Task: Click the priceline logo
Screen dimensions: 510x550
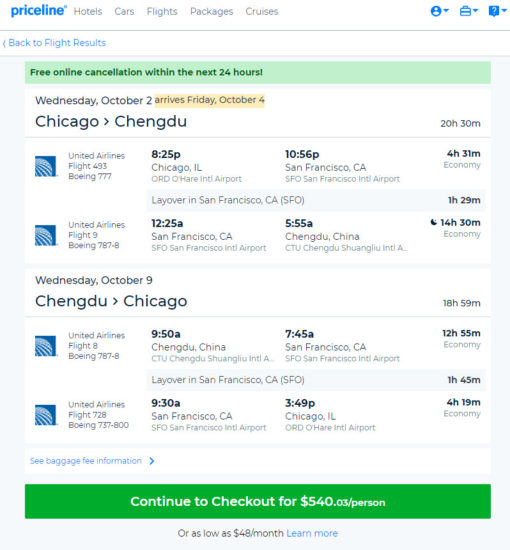Action: (39, 11)
